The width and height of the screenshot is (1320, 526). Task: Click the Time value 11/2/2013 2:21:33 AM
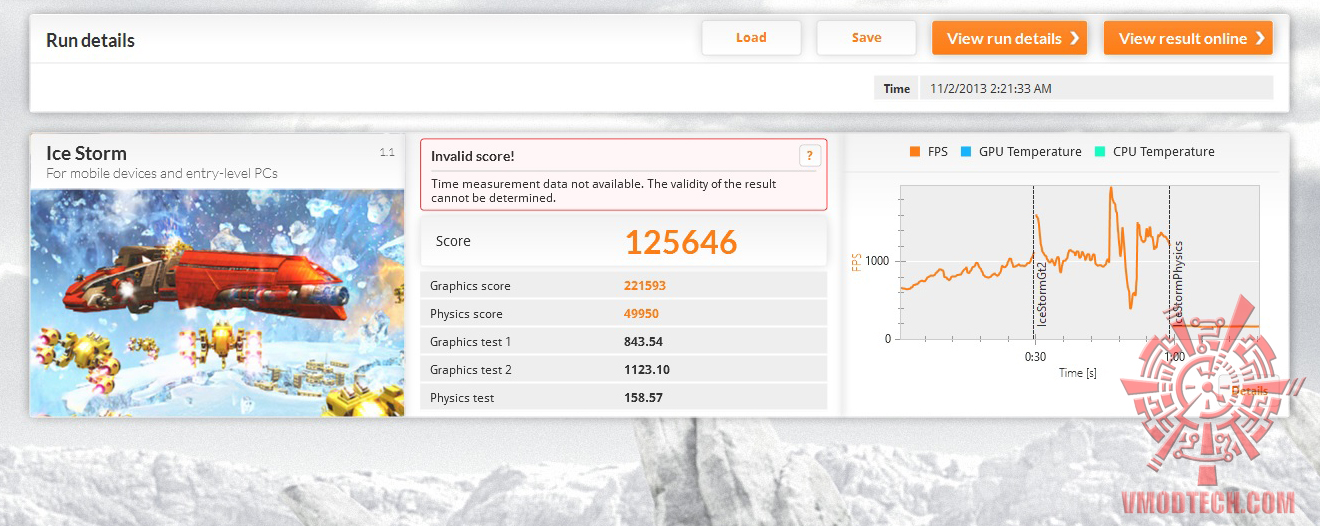point(991,88)
